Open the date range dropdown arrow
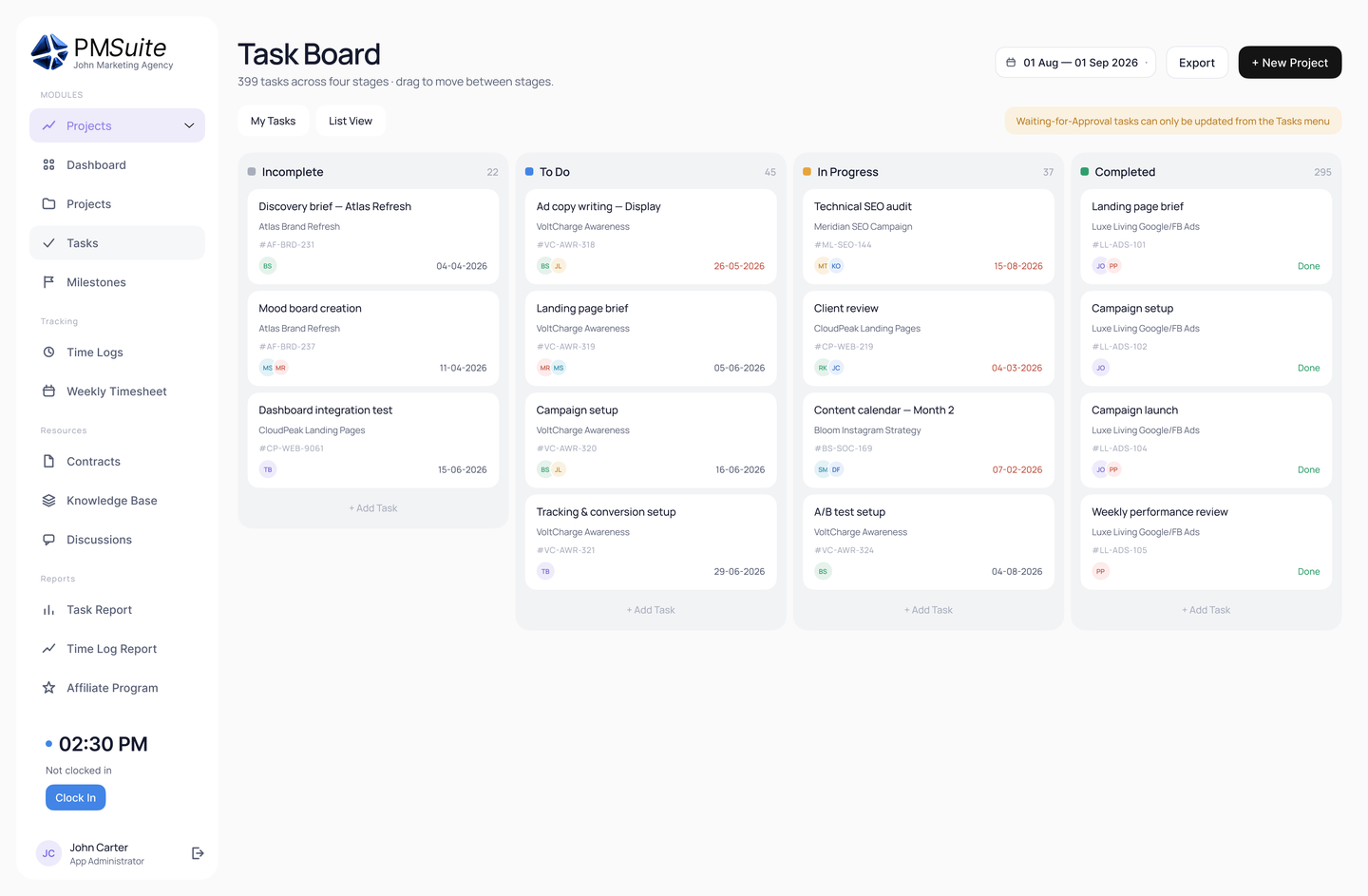This screenshot has width=1368, height=896. tap(1147, 63)
